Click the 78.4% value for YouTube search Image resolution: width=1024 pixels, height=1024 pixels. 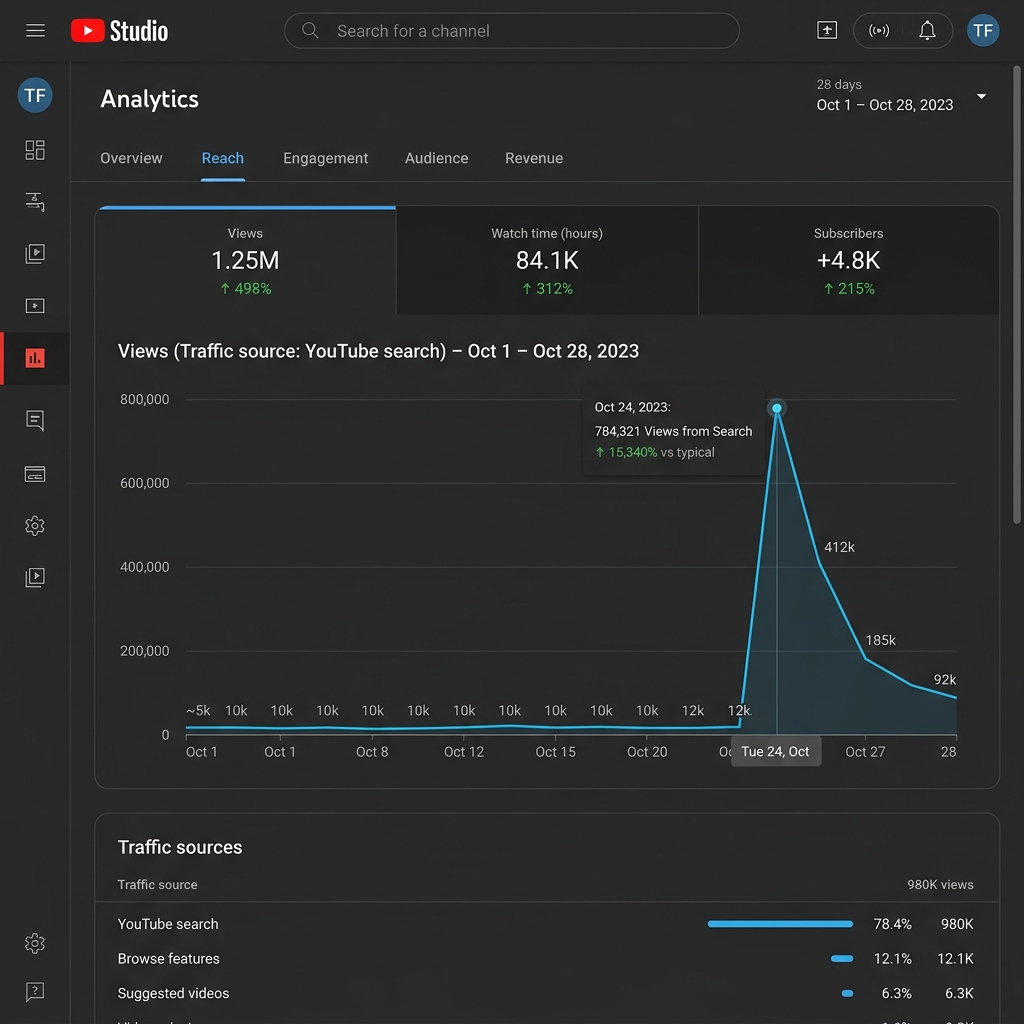tap(892, 924)
